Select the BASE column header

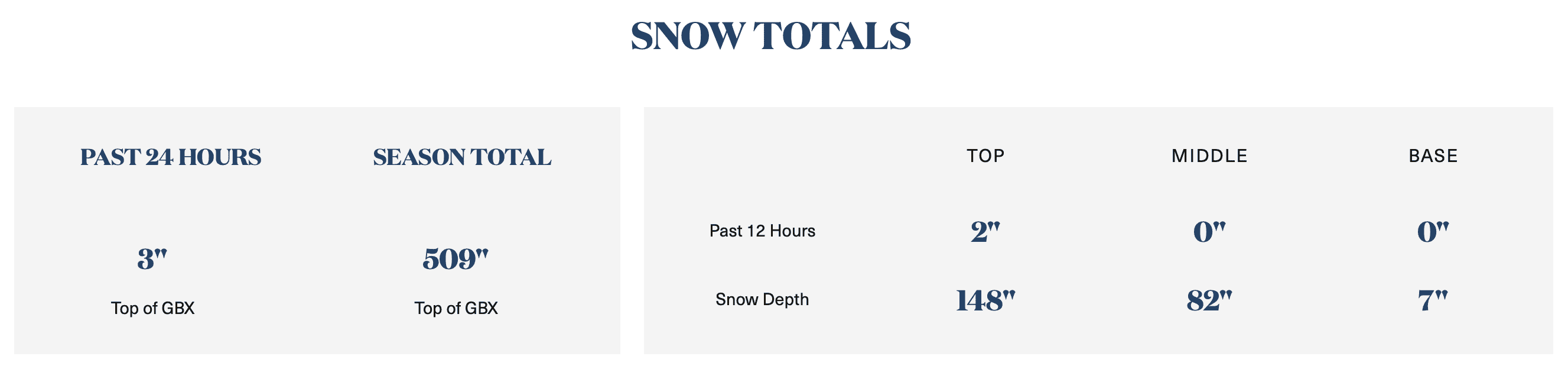pyautogui.click(x=1433, y=156)
